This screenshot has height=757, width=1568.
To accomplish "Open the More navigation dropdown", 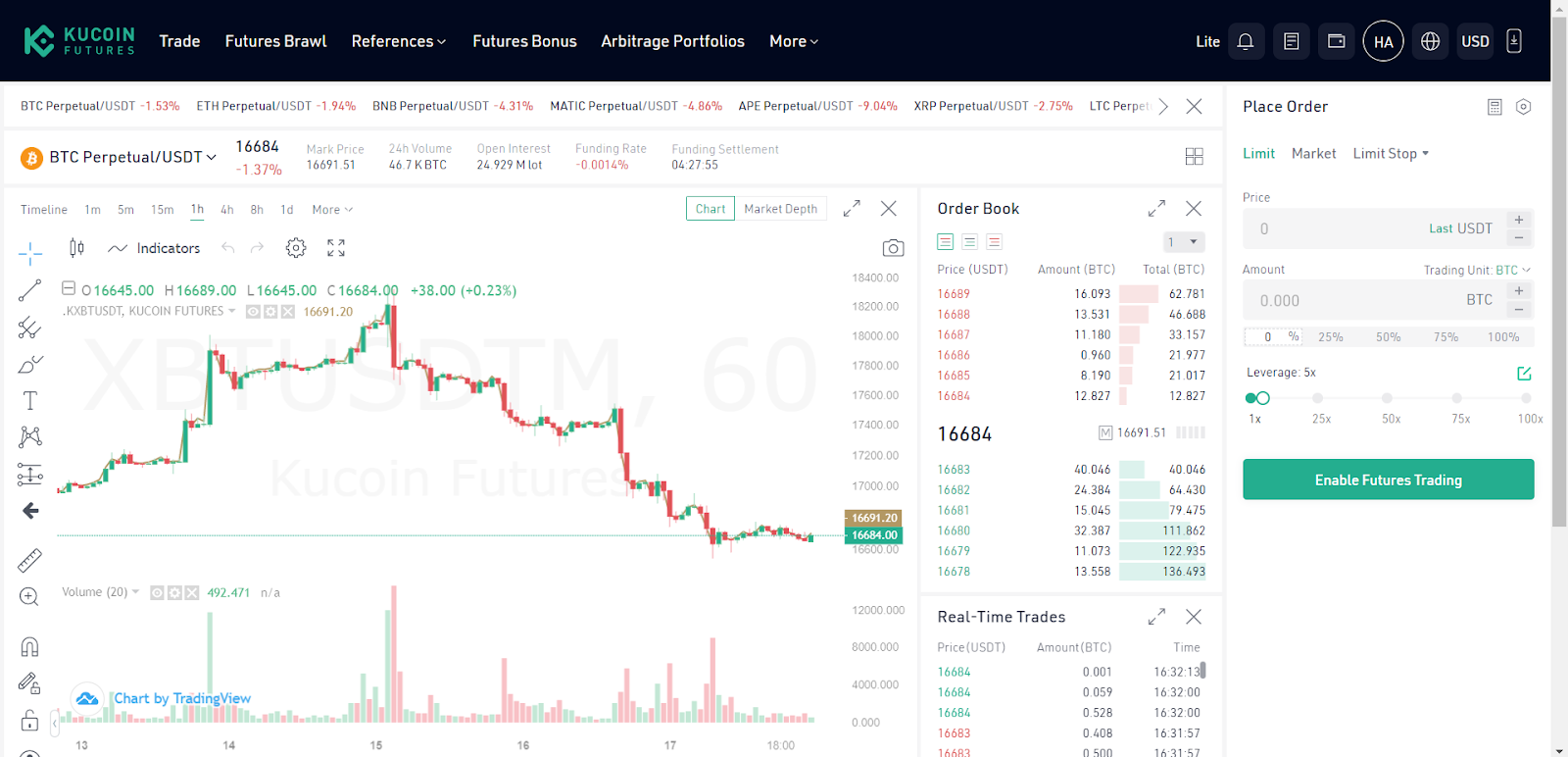I will pyautogui.click(x=793, y=41).
